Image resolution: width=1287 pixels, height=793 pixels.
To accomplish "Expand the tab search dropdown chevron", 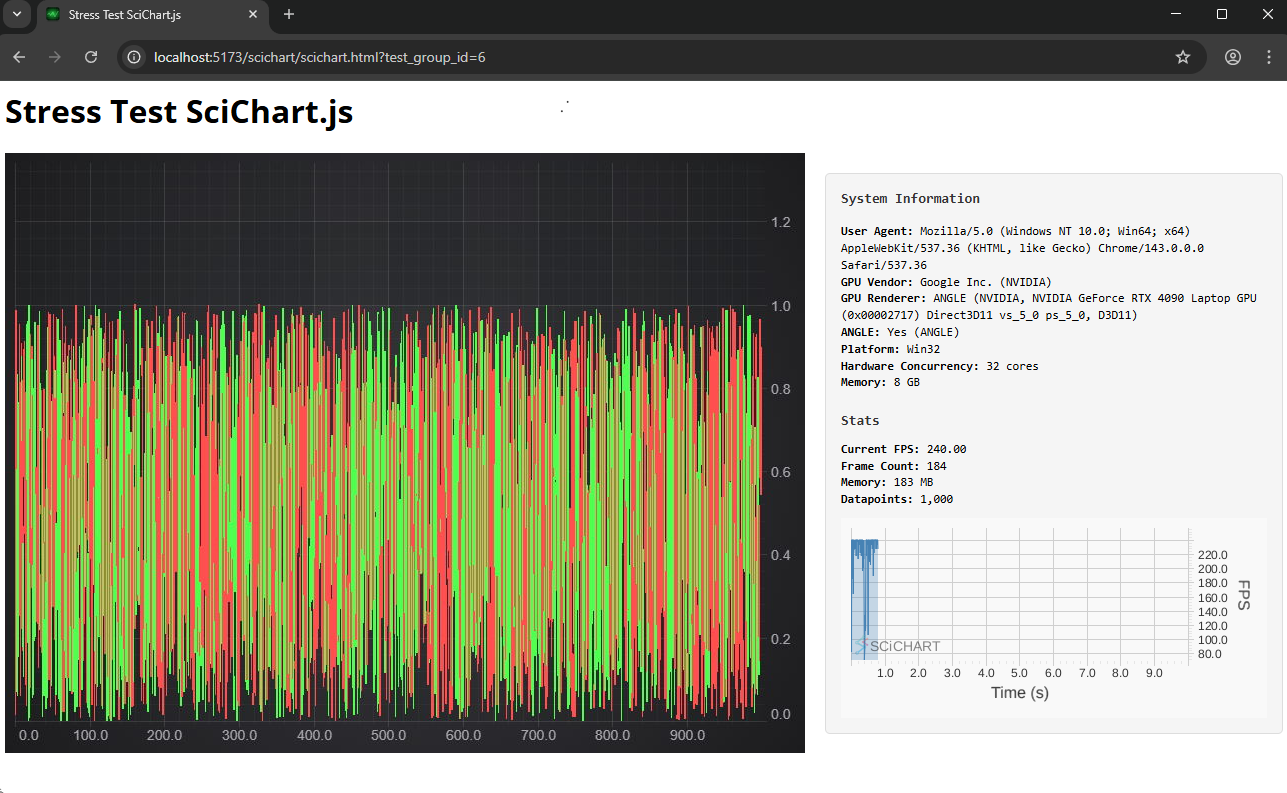I will click(x=17, y=14).
